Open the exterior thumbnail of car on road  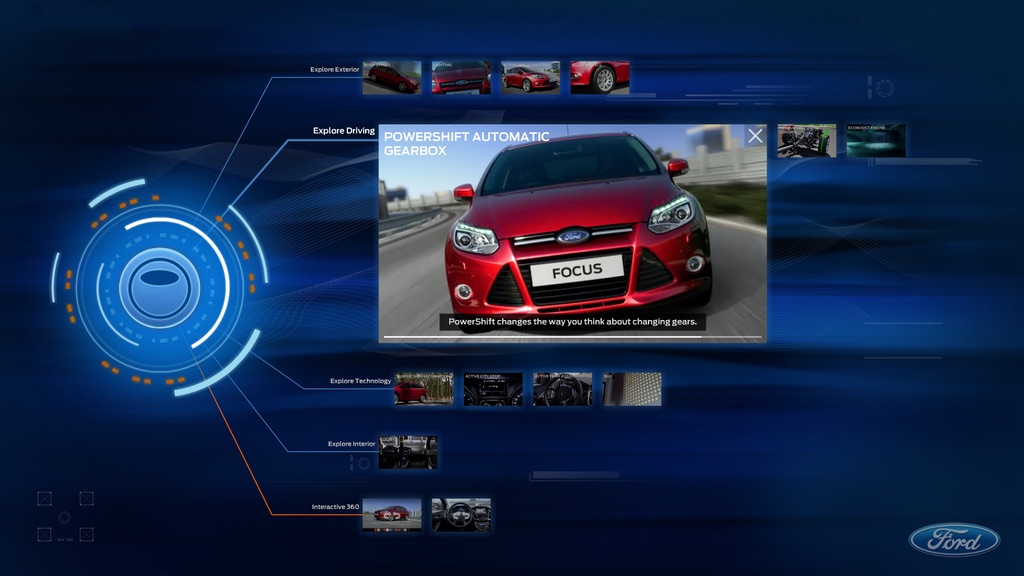(392, 78)
